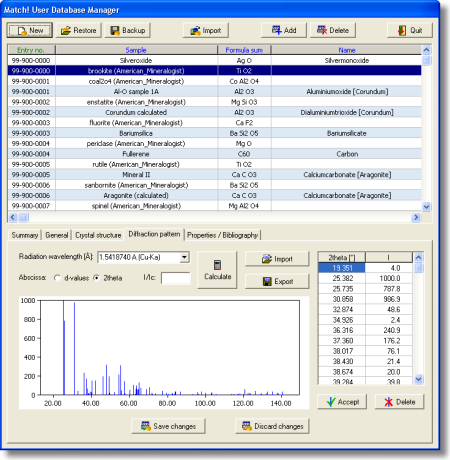Click the entry list scroll down arrow
450x460 pixels.
coord(426,207)
